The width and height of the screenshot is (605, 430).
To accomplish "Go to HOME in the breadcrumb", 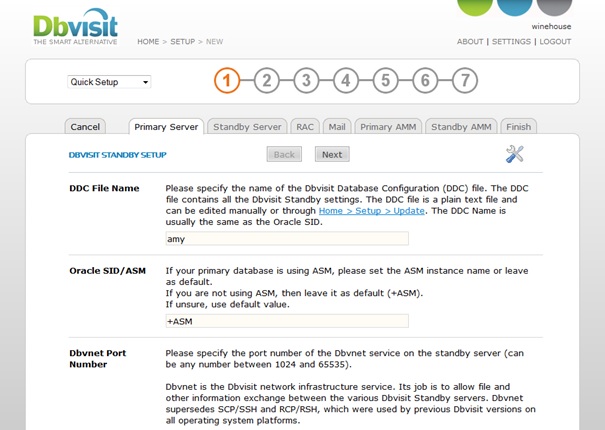I will coord(148,41).
